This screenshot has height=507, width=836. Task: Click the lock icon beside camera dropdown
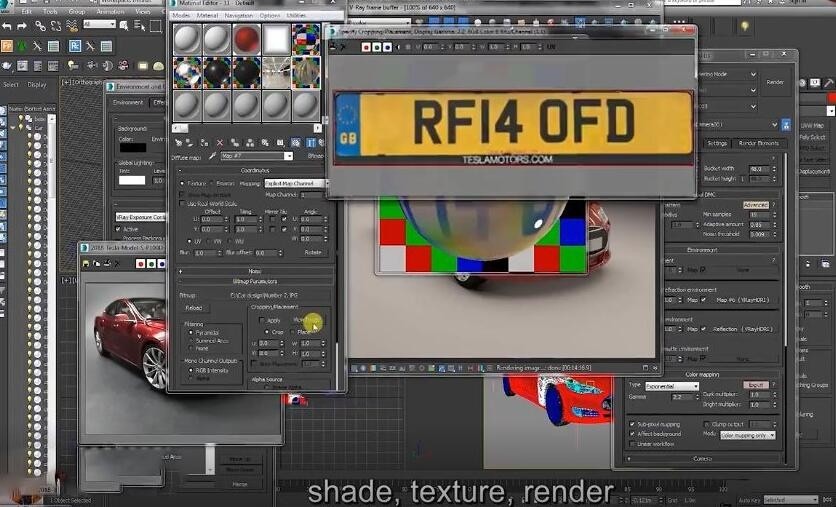coord(786,125)
